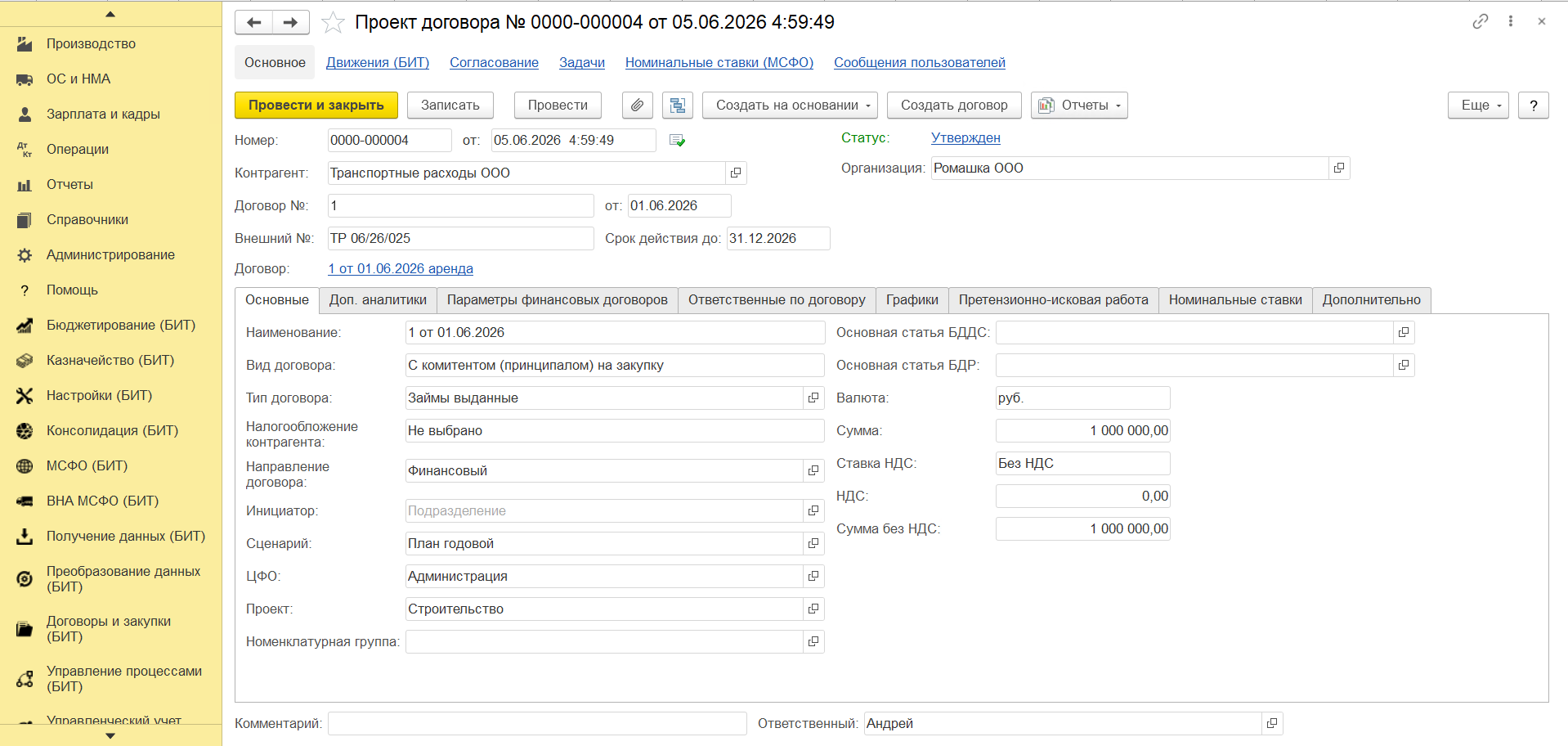Switch to Графики tab
The width and height of the screenshot is (1568, 746).
(x=912, y=300)
